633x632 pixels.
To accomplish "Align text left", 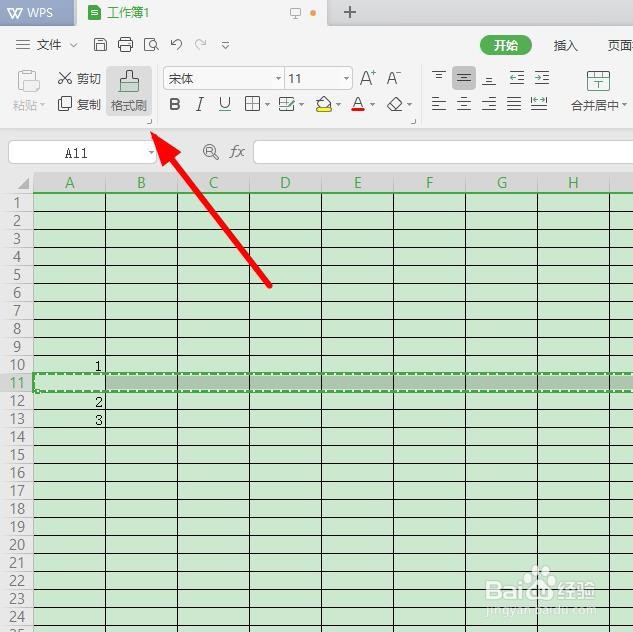I will (x=439, y=104).
